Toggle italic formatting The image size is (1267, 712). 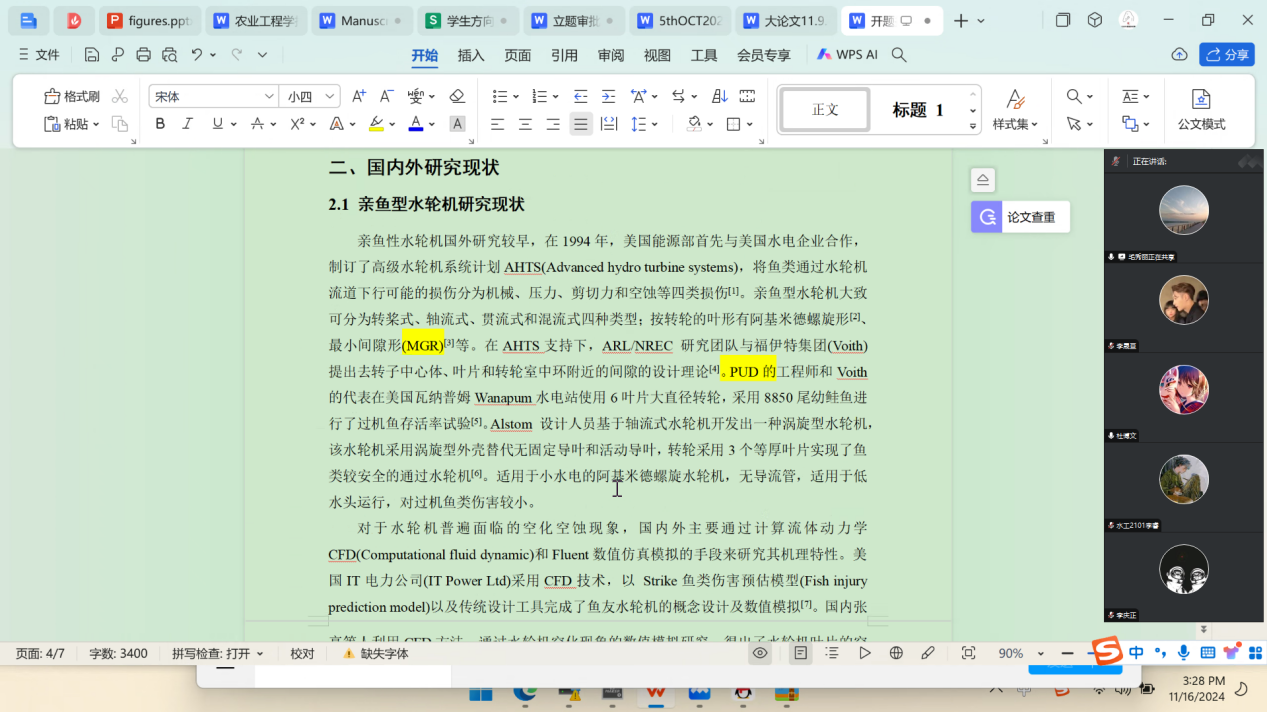tap(187, 124)
